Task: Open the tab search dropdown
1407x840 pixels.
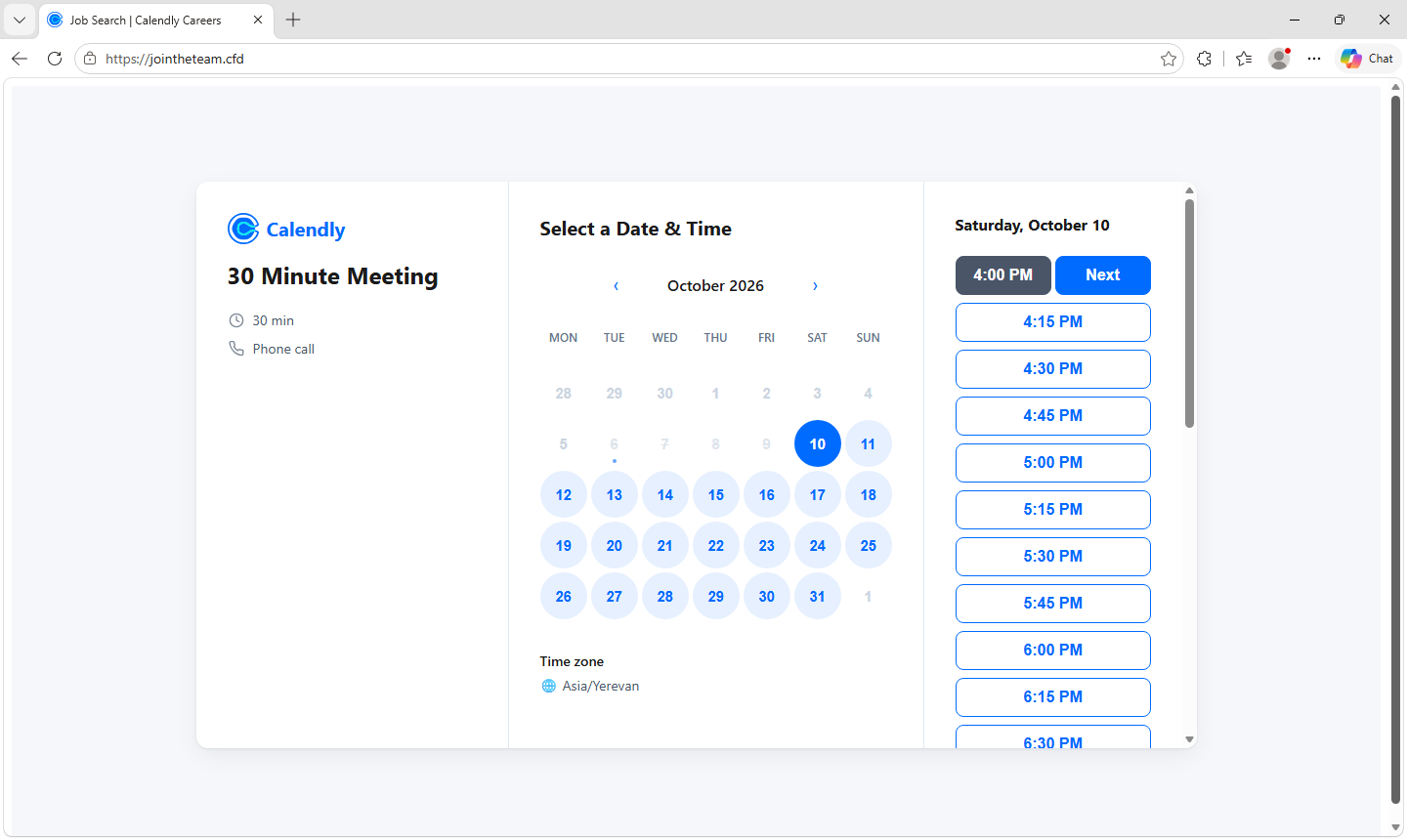Action: click(x=20, y=20)
